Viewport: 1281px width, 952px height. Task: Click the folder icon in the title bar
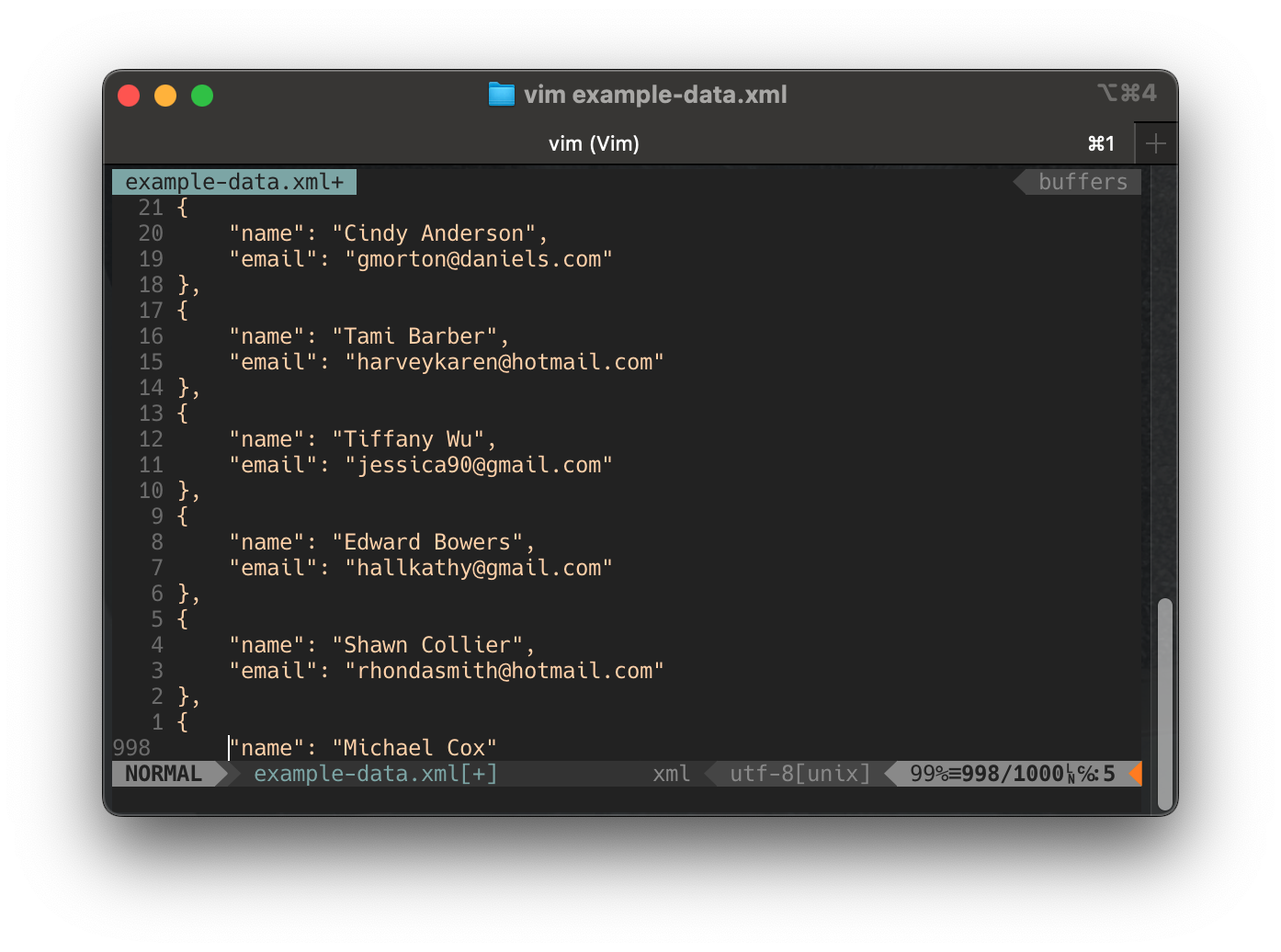(x=501, y=94)
